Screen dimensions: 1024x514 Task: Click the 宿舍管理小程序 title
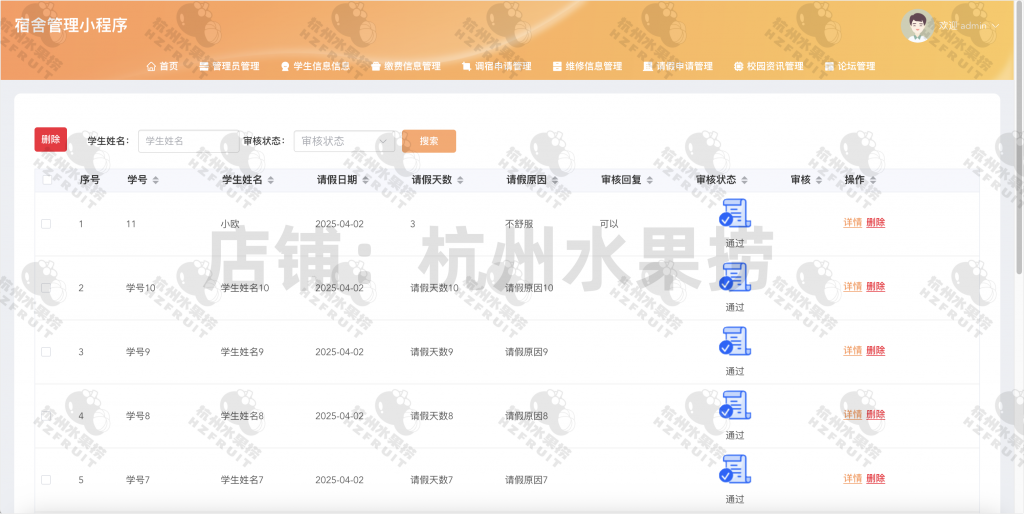(71, 26)
